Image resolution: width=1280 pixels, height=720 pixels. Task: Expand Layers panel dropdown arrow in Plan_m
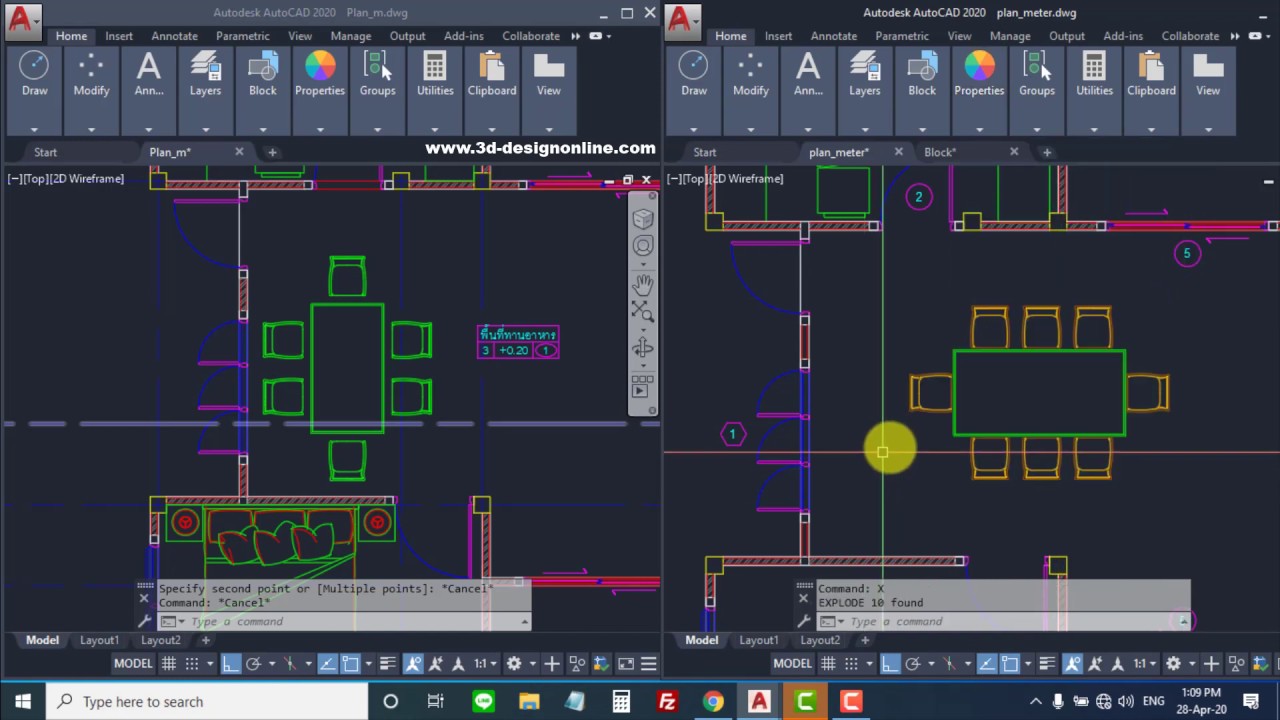(205, 128)
